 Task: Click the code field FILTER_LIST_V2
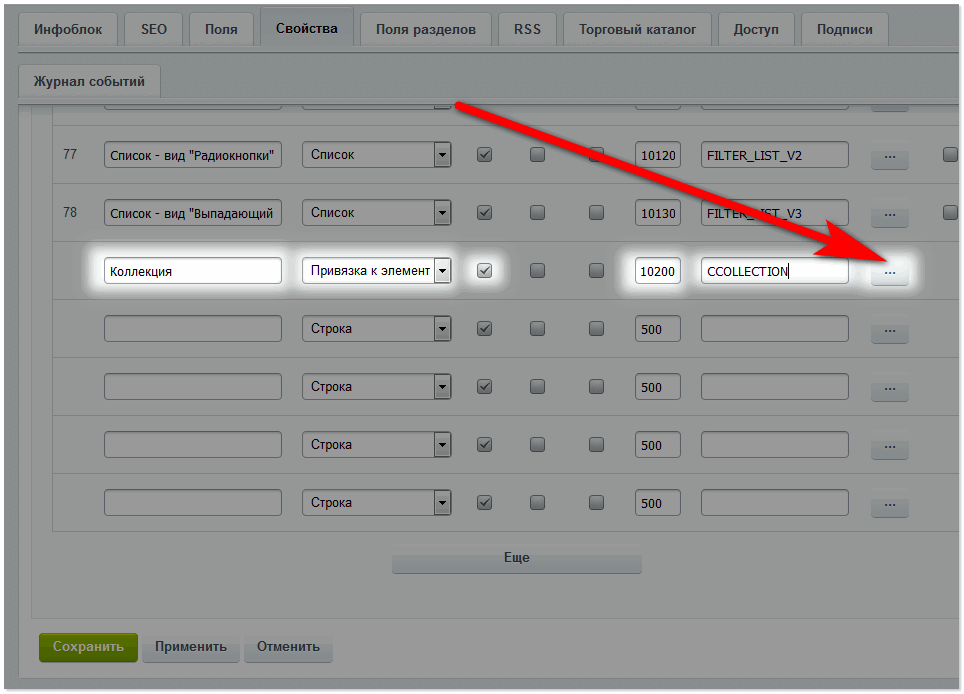tap(775, 155)
